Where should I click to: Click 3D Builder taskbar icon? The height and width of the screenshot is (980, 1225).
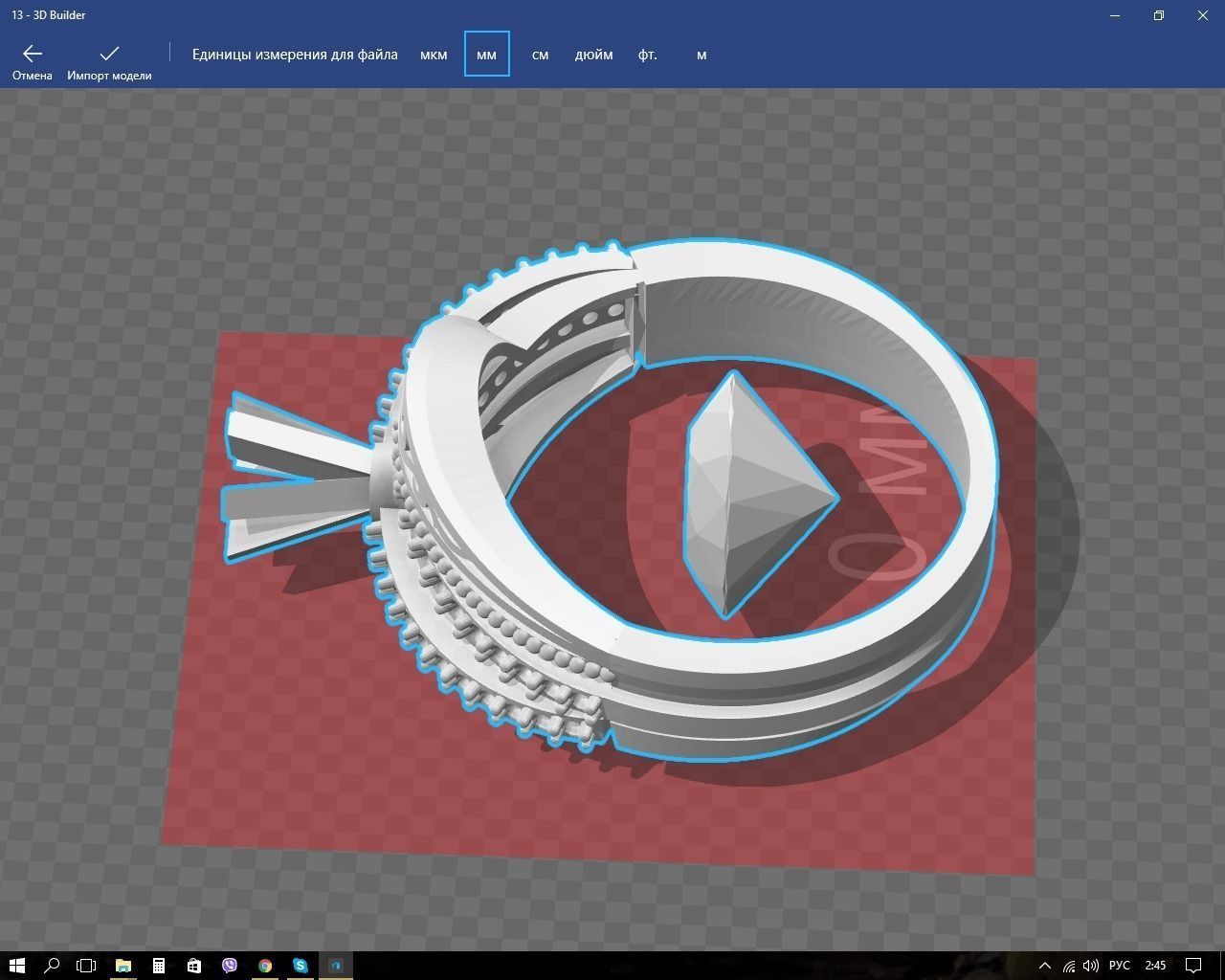(336, 966)
